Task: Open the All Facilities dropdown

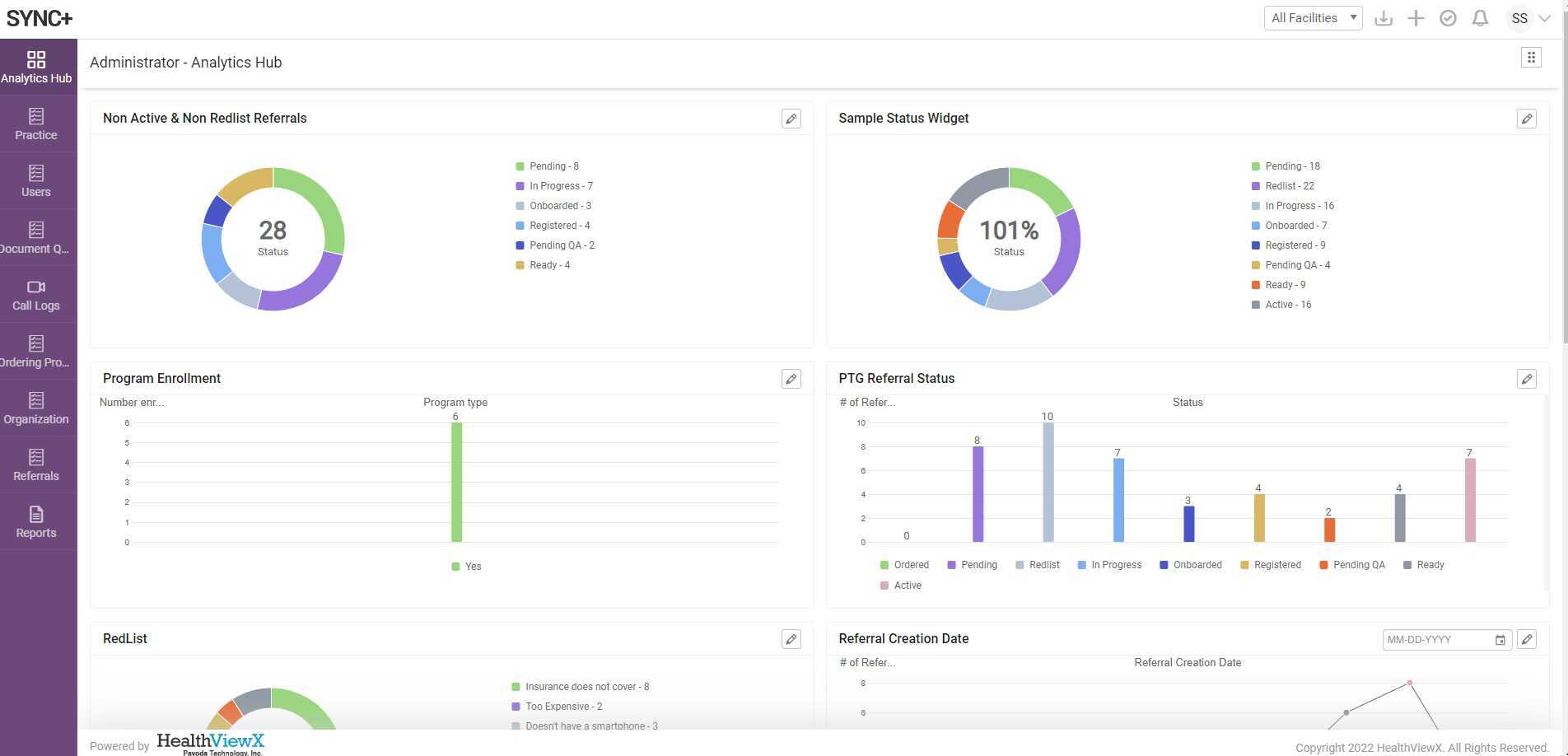Action: tap(1313, 18)
